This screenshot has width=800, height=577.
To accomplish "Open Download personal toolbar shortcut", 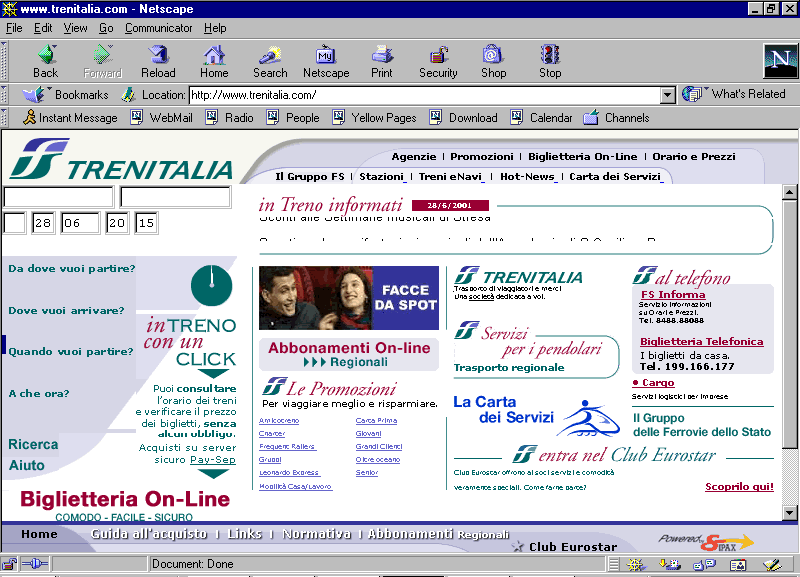I will point(463,118).
